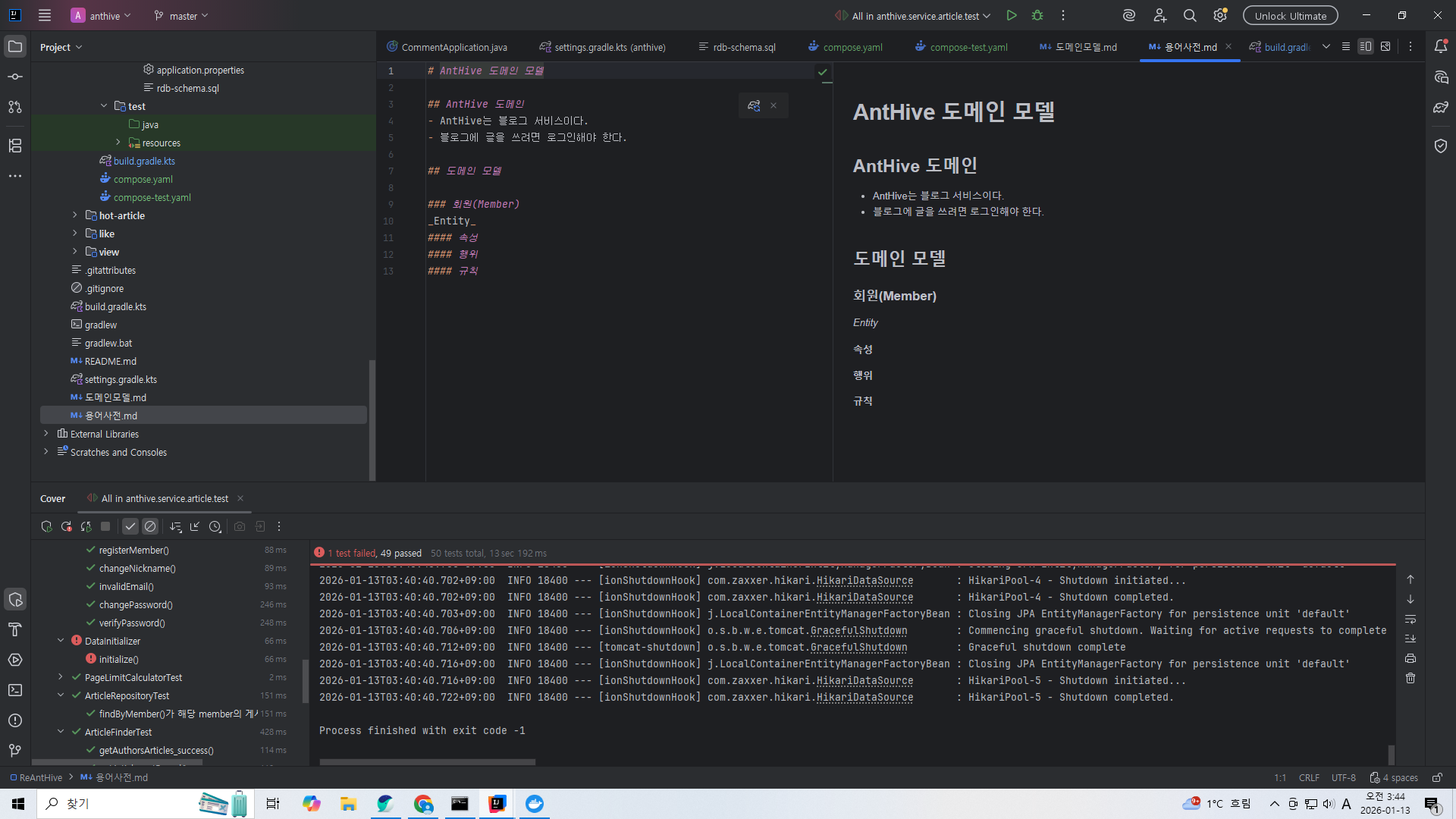
Task: Run the All in anthive.service.article.test configuration
Action: tap(1012, 15)
